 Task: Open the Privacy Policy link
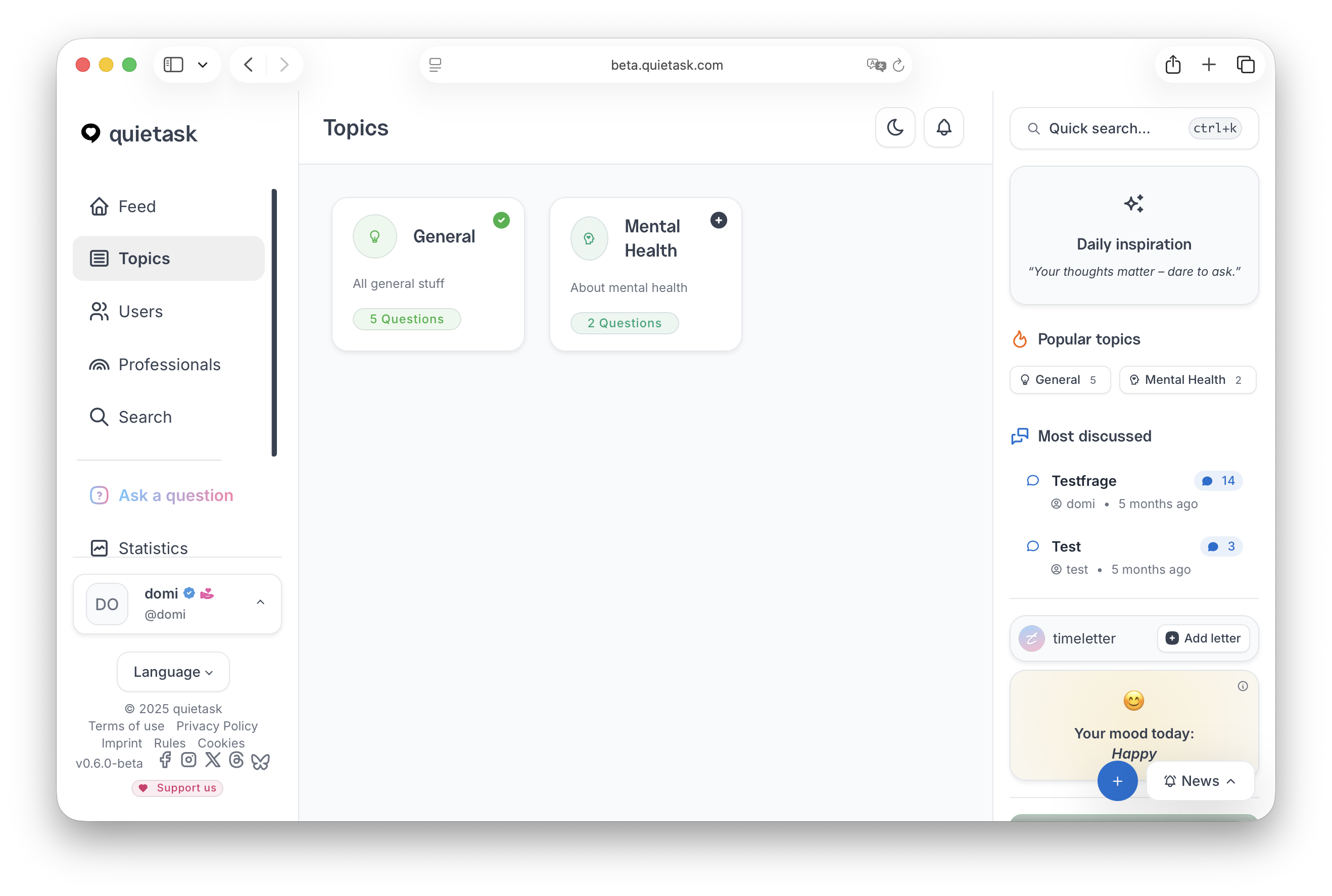pyautogui.click(x=217, y=726)
